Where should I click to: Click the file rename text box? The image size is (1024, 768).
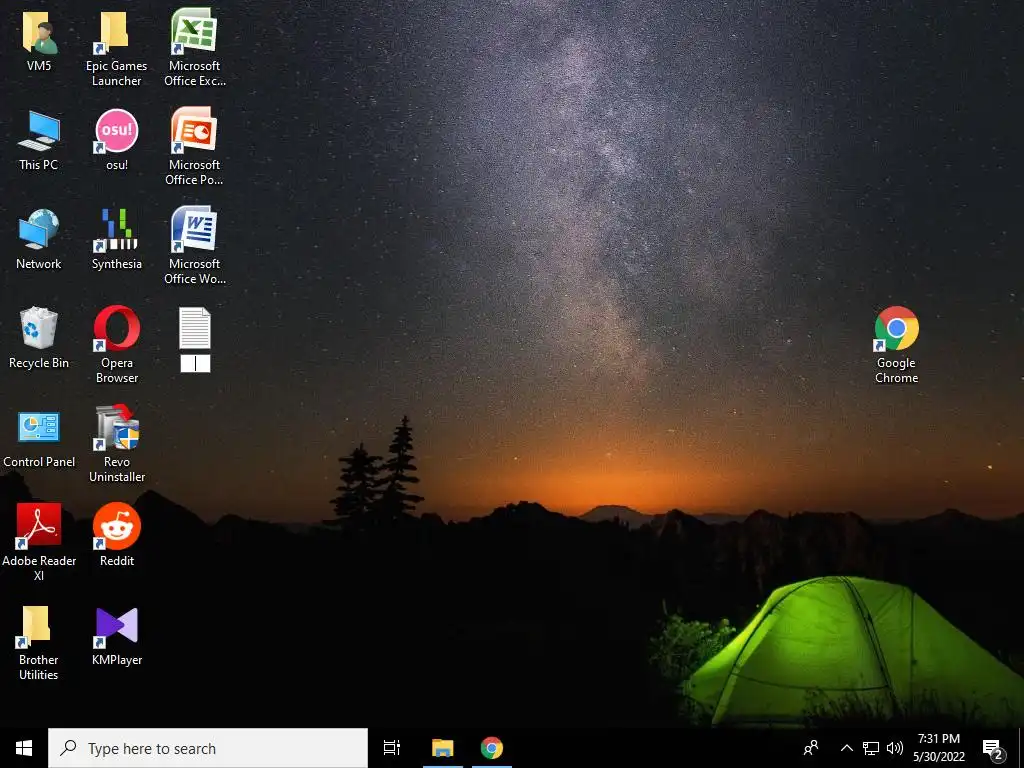click(195, 364)
